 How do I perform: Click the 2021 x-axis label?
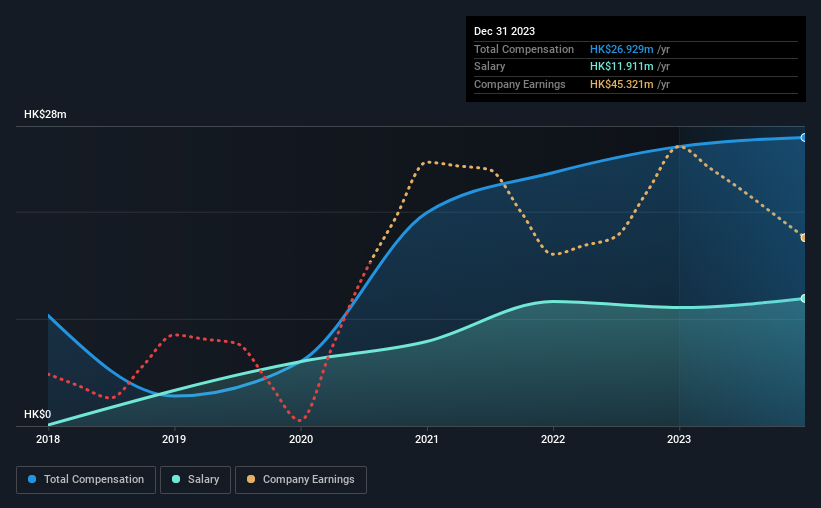coord(427,439)
